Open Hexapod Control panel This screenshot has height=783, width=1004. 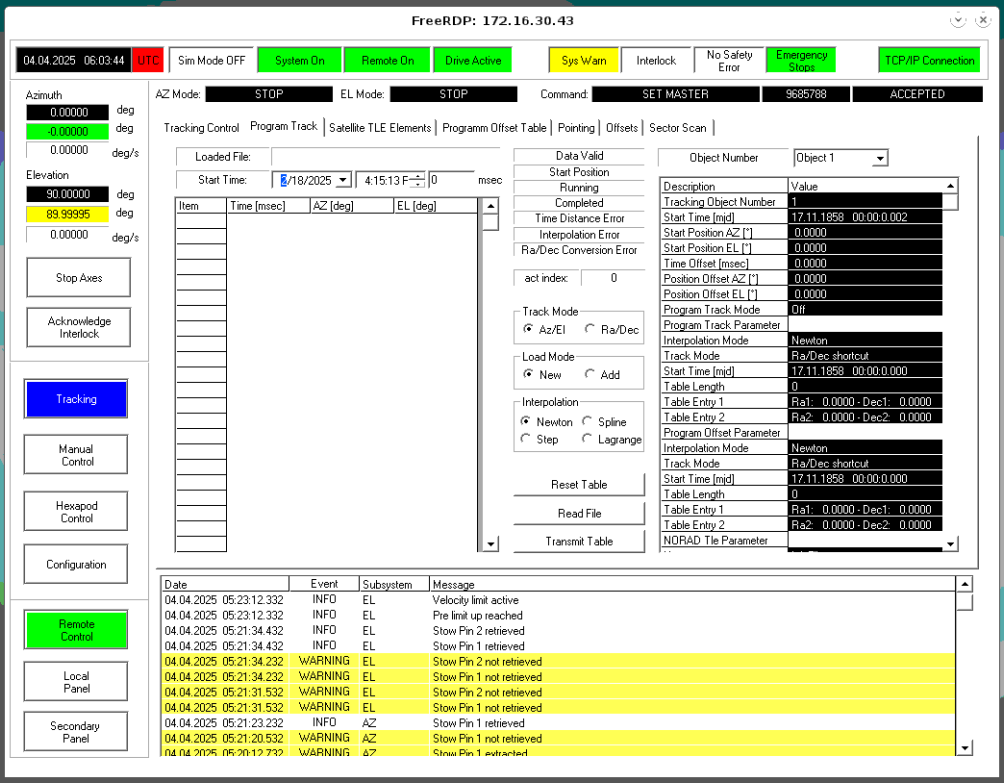click(x=76, y=512)
